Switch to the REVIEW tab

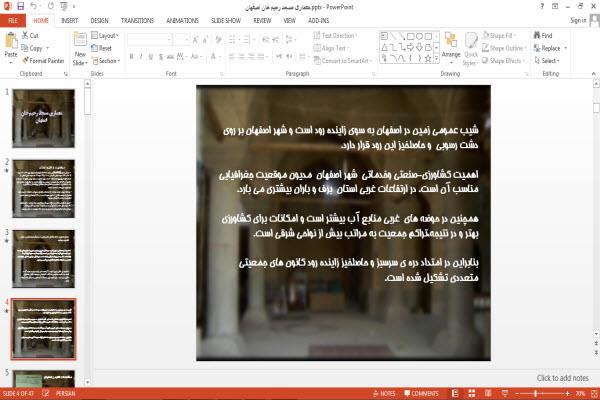coord(262,20)
